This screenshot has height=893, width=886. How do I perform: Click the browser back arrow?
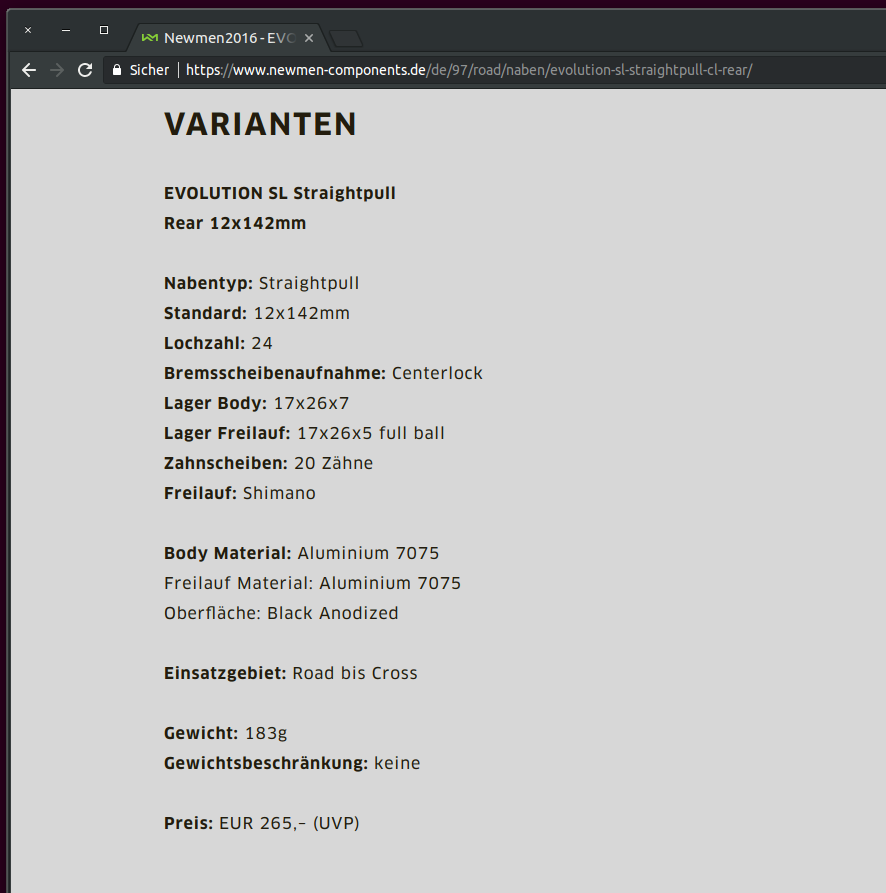tap(29, 70)
